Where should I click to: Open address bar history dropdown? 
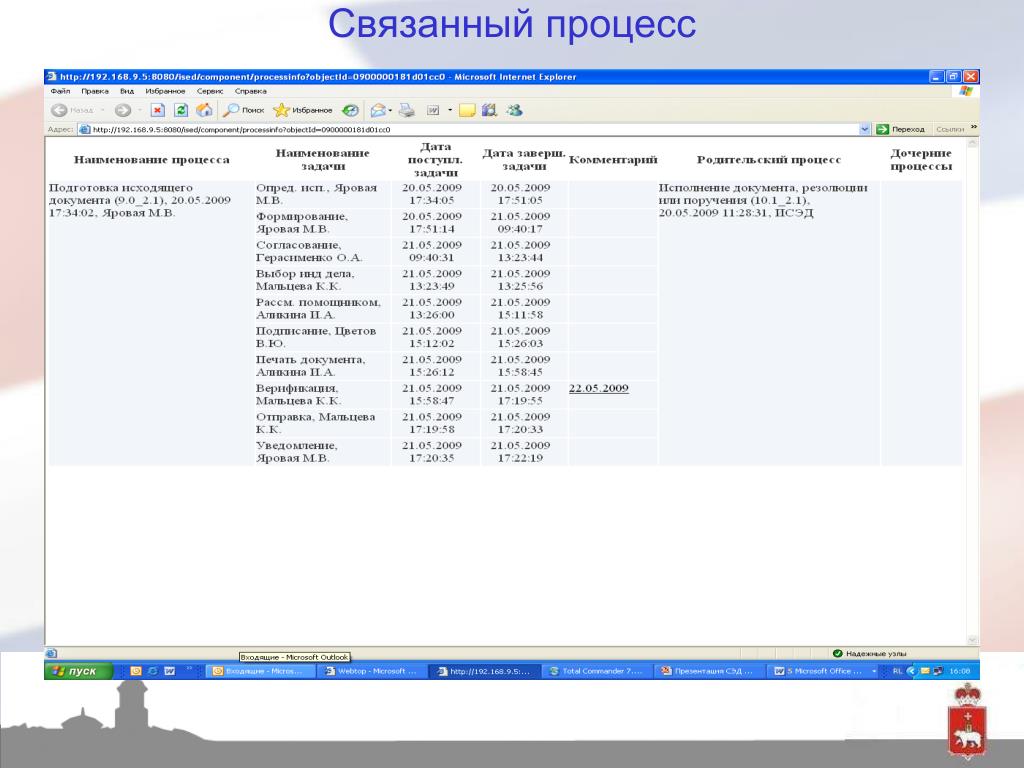pyautogui.click(x=865, y=129)
